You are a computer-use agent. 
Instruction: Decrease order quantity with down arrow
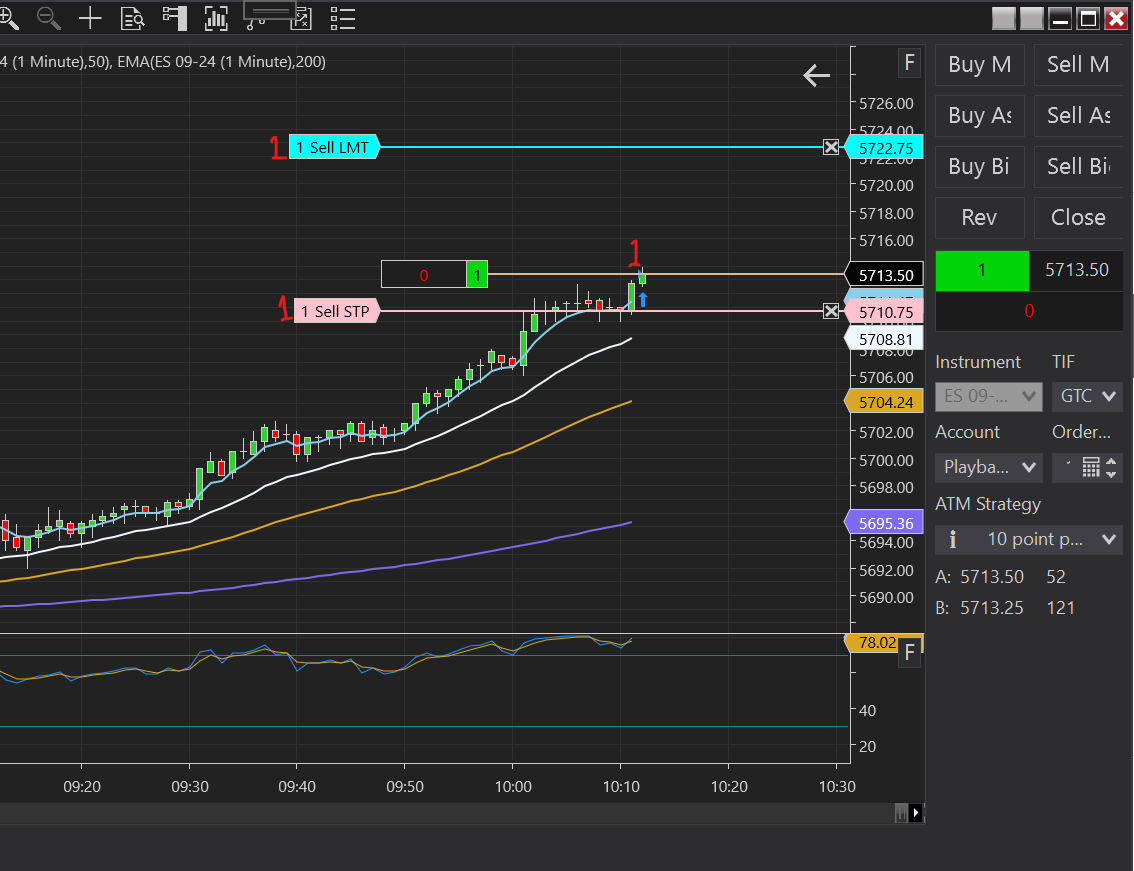click(1112, 474)
